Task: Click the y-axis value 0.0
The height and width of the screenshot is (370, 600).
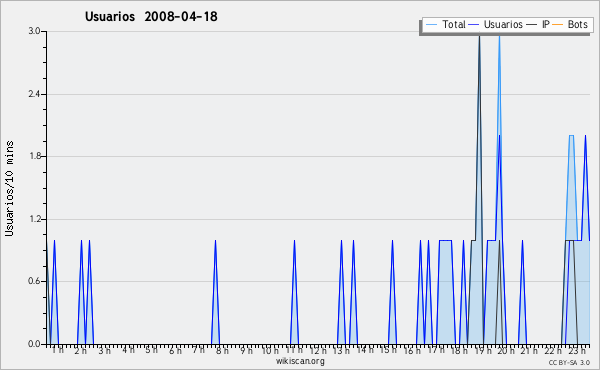Action: pos(34,344)
